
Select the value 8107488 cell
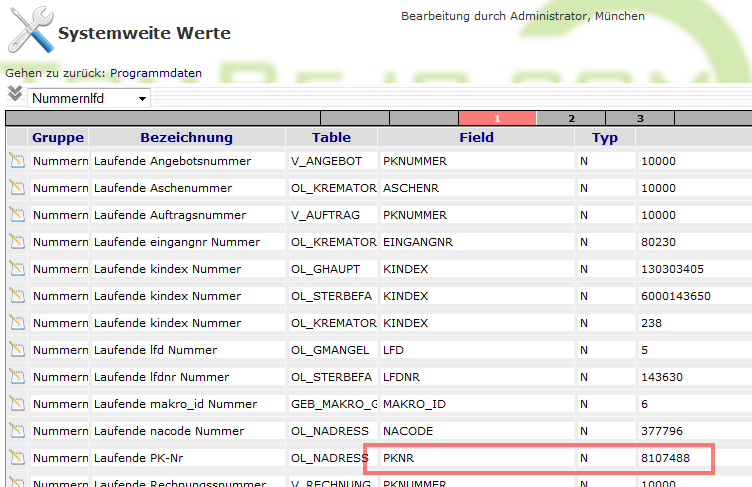click(665, 458)
